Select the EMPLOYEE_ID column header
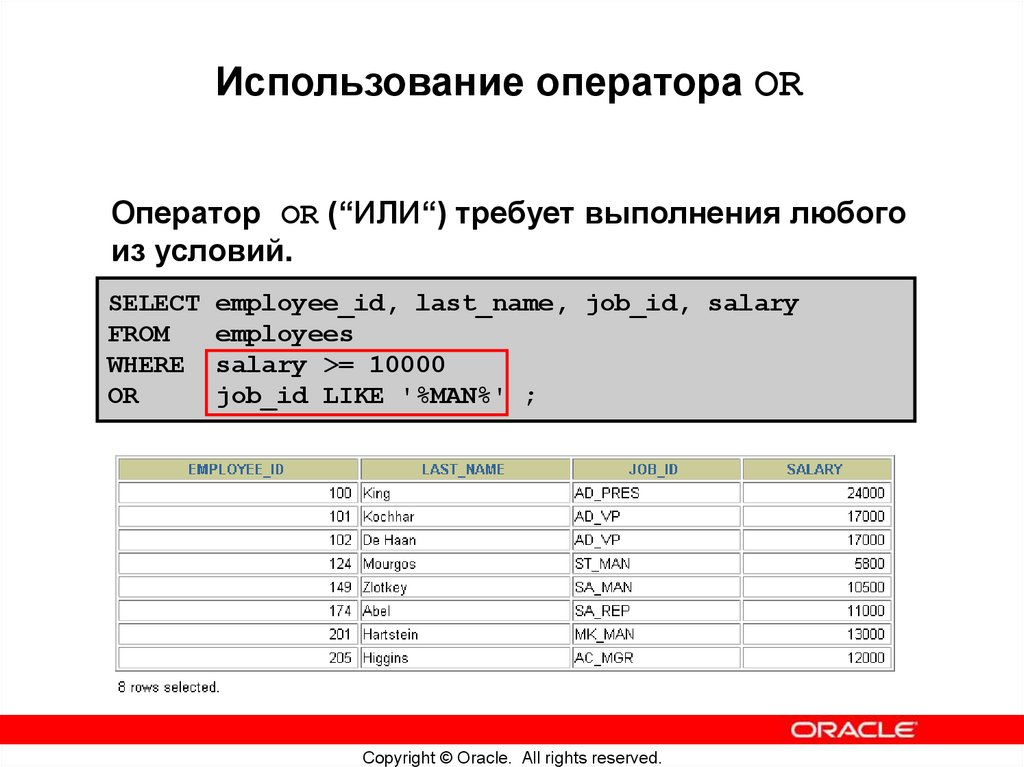This screenshot has width=1024, height=767. point(237,468)
